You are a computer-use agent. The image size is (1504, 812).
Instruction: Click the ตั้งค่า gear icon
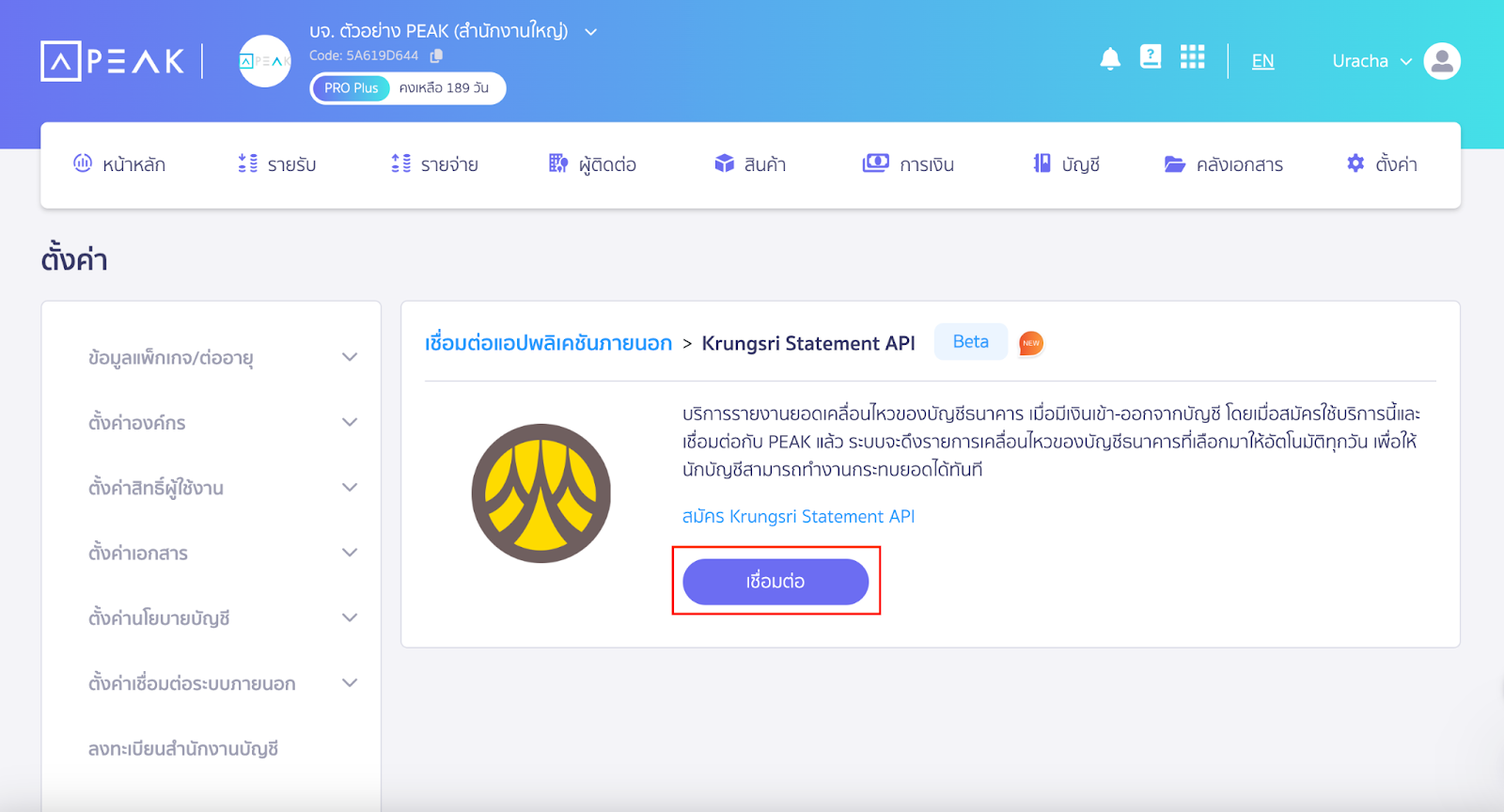point(1355,164)
